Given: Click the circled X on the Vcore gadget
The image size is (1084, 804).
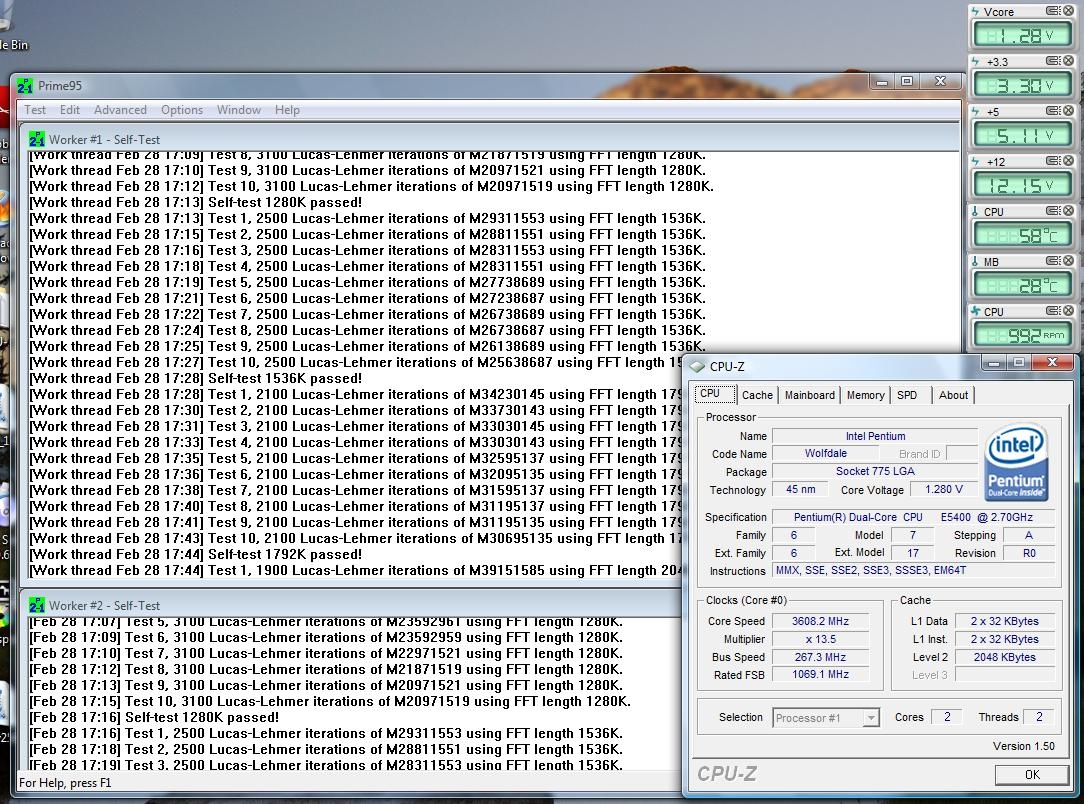Looking at the screenshot, I should [1068, 11].
